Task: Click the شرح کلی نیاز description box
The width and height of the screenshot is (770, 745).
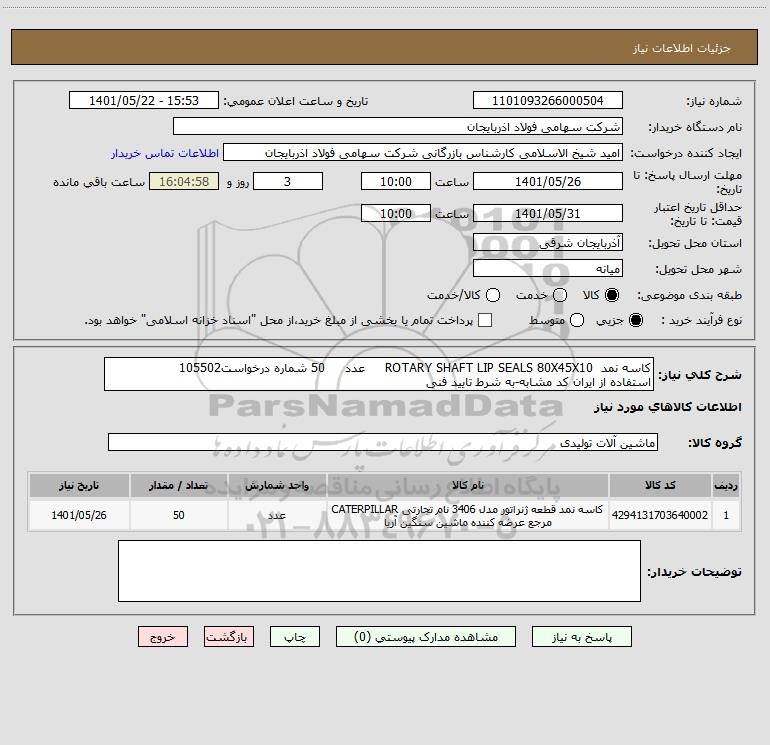Action: [379, 374]
